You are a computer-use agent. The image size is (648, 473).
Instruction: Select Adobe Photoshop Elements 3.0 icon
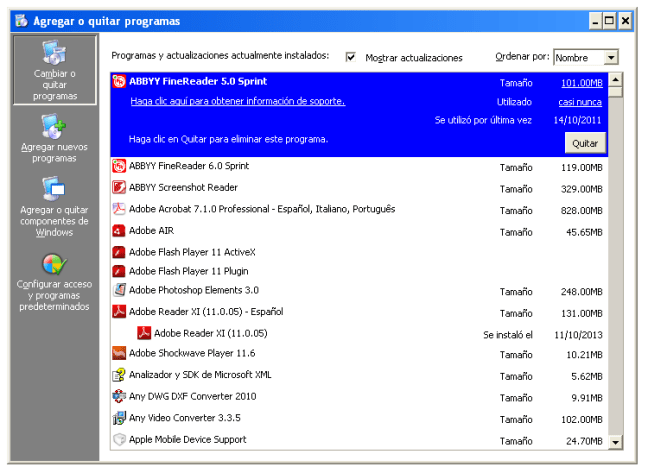119,291
